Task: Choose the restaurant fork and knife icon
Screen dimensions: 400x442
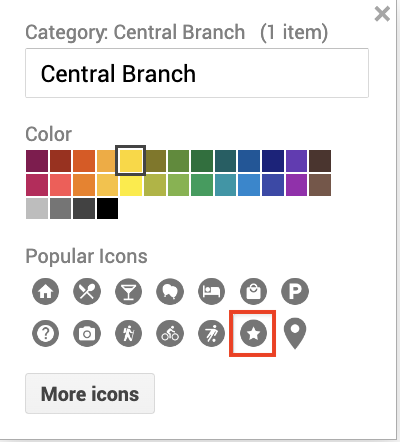Action: 87,291
